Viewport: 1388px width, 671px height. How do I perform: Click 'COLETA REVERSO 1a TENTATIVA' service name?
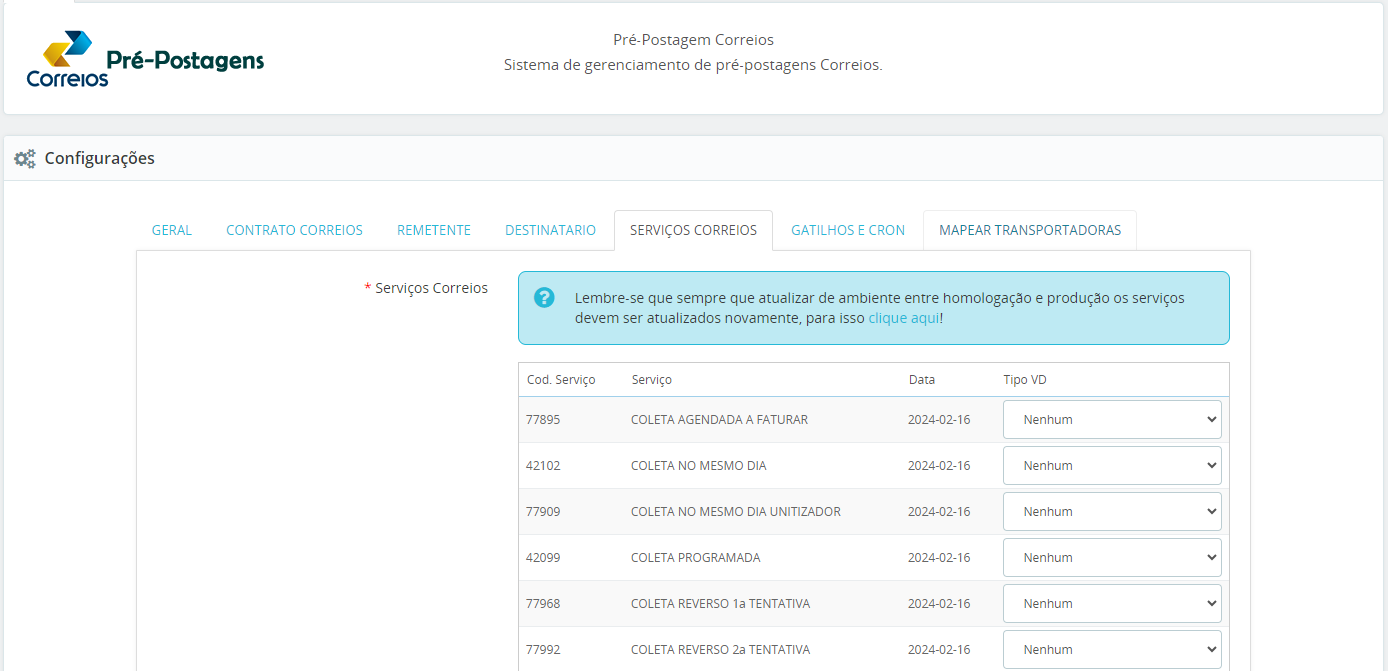720,604
